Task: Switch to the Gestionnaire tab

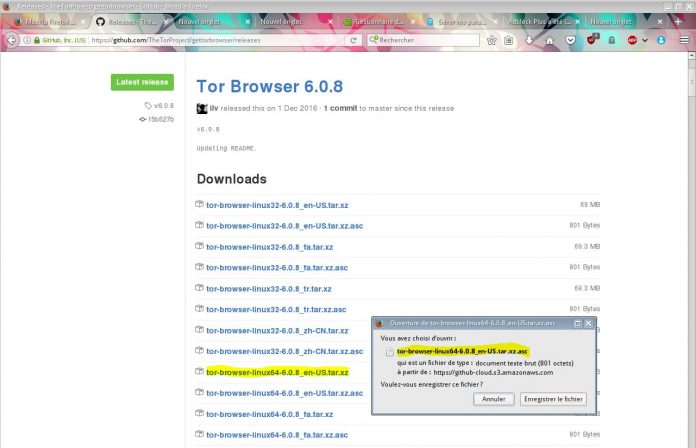Action: (x=380, y=21)
